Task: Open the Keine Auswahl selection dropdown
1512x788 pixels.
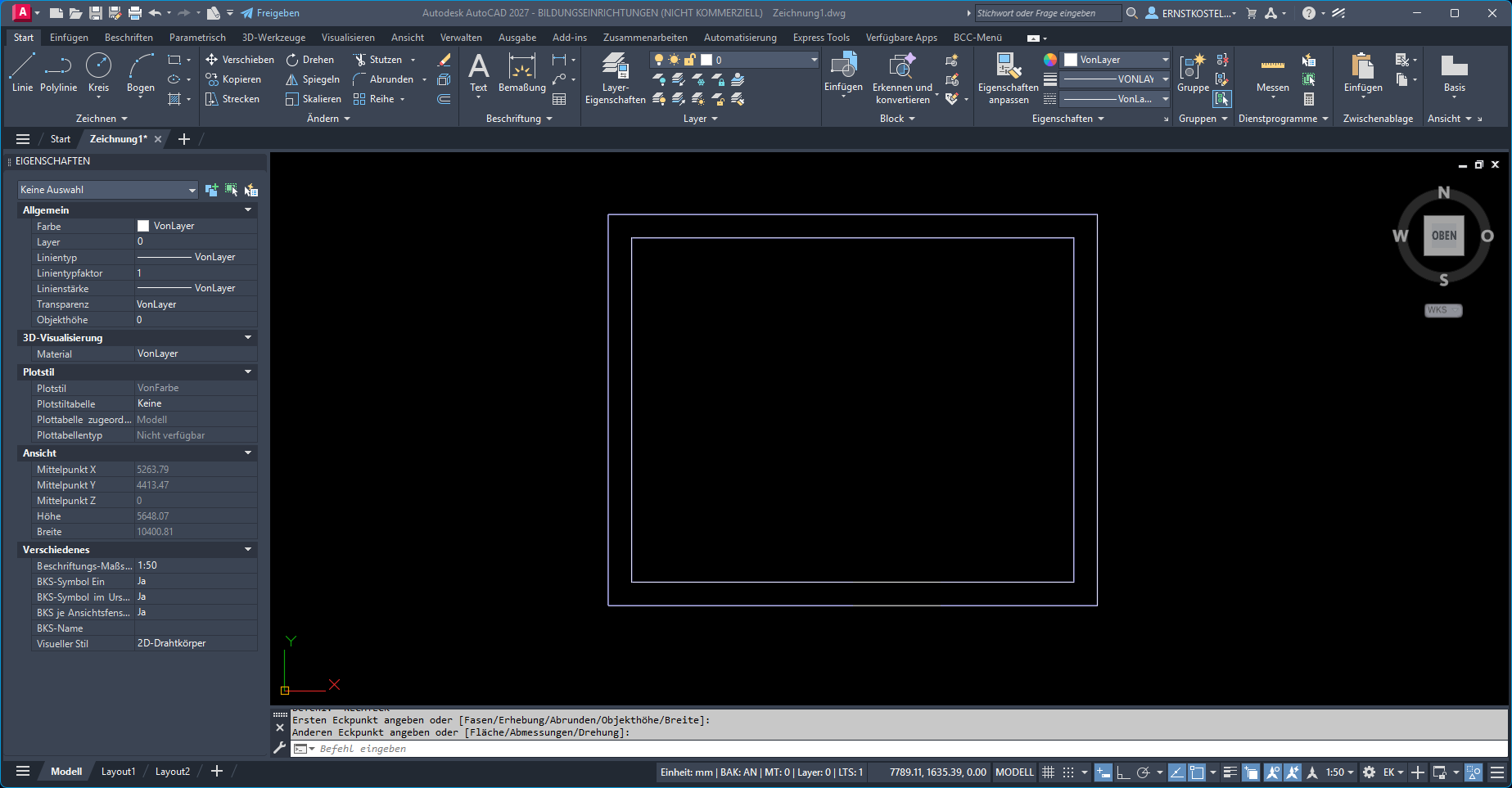Action: coord(107,190)
